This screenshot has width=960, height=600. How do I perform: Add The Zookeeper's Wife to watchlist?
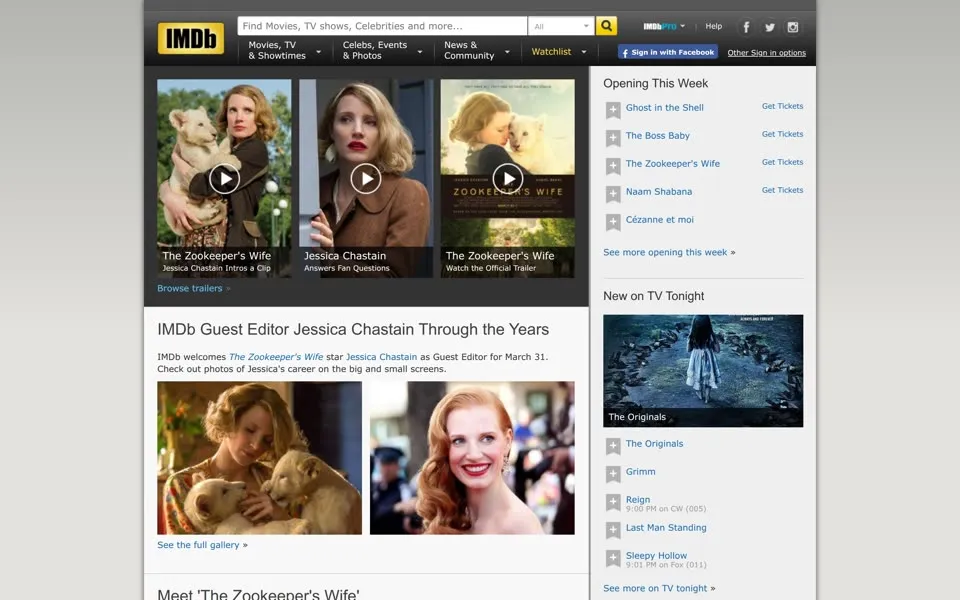coord(613,167)
